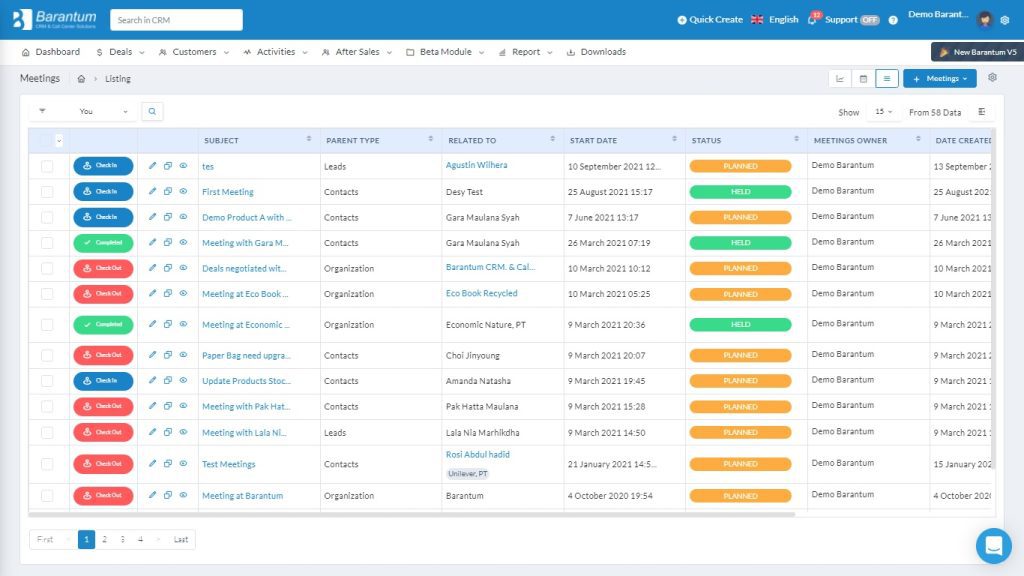Go to the Dashboard menu
This screenshot has height=576, width=1024.
[51, 52]
